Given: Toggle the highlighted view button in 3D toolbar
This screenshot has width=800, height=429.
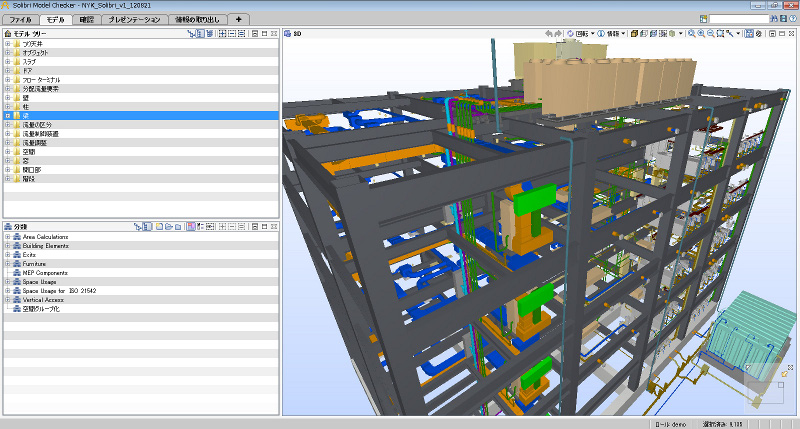Looking at the screenshot, I should tap(749, 33).
